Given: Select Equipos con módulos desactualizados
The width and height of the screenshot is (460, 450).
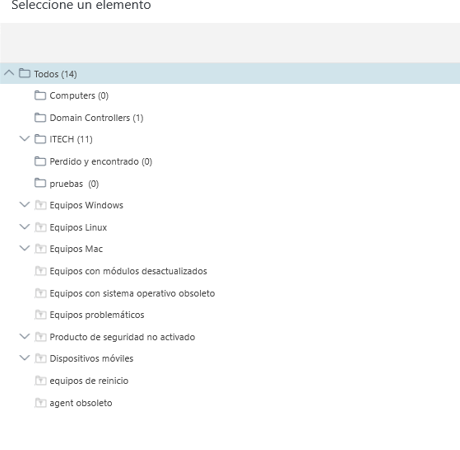Looking at the screenshot, I should 128,271.
